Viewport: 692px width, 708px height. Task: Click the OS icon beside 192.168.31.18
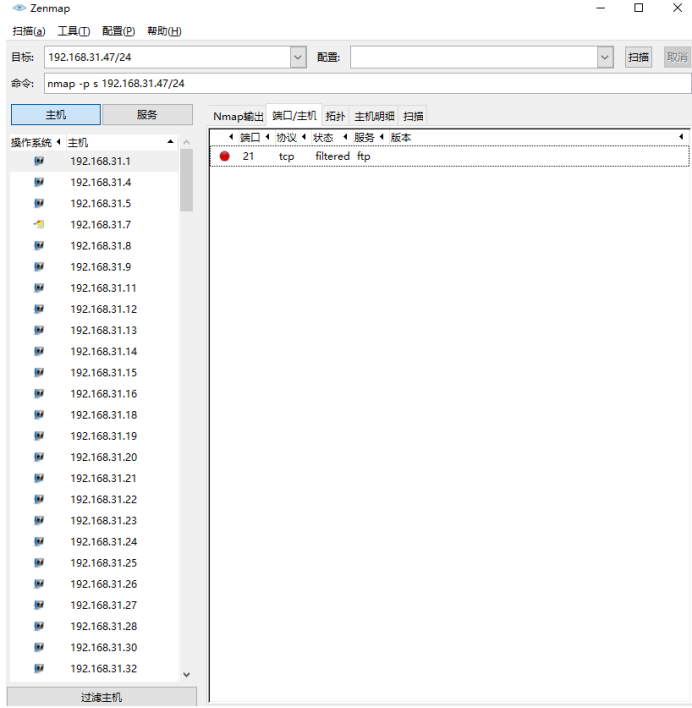(39, 415)
